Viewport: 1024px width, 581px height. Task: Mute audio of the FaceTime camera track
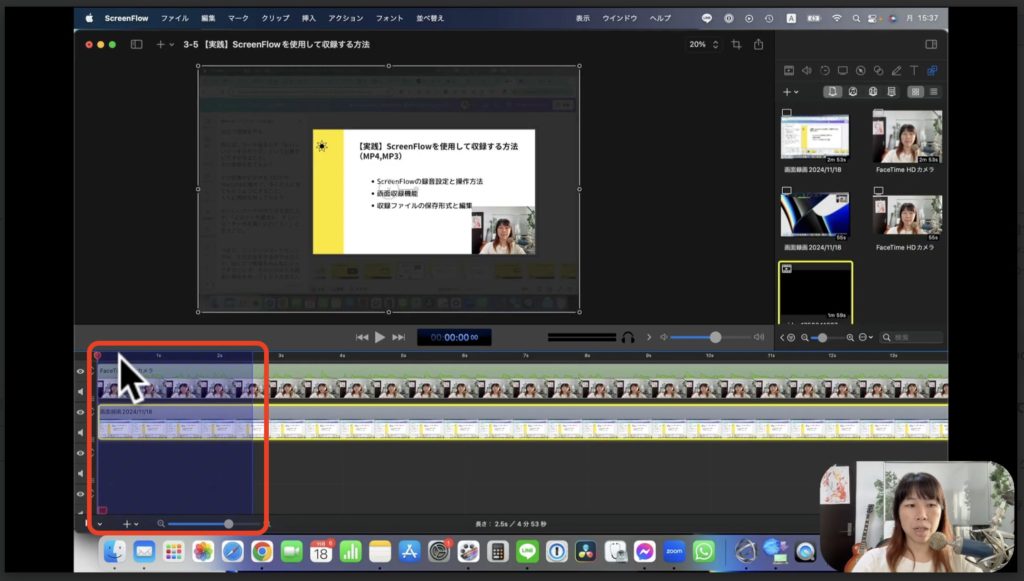[x=81, y=391]
